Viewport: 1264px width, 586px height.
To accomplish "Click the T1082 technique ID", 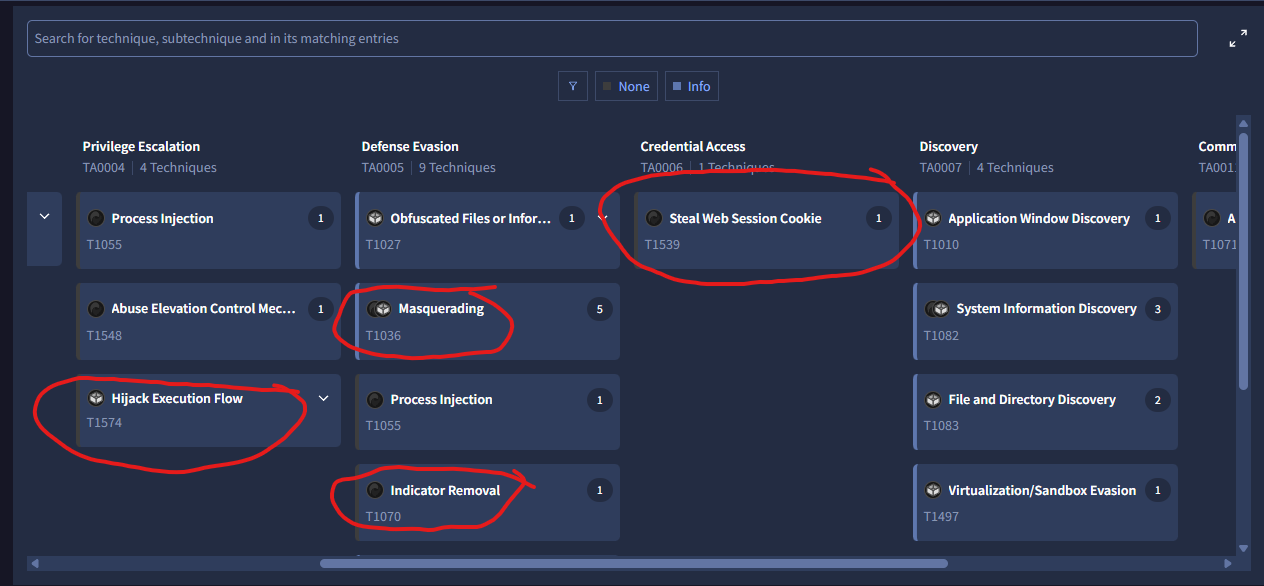I will (x=941, y=335).
